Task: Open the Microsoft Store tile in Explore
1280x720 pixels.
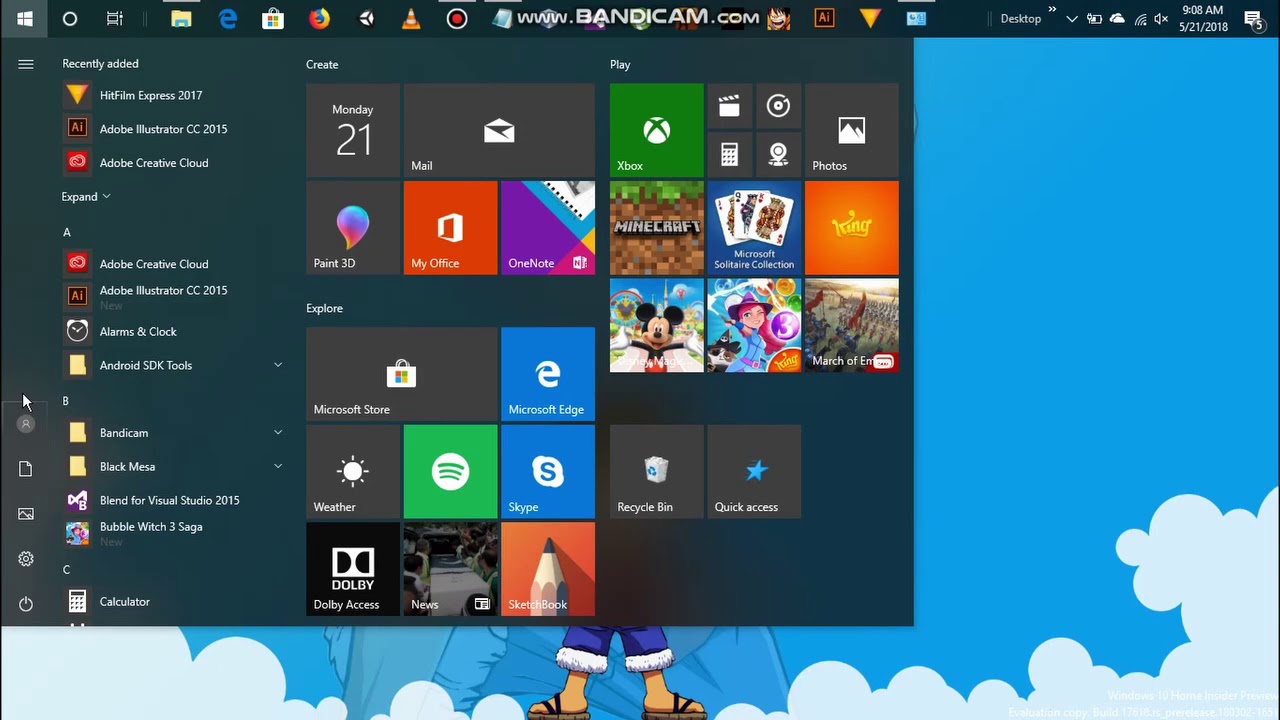Action: pyautogui.click(x=401, y=373)
